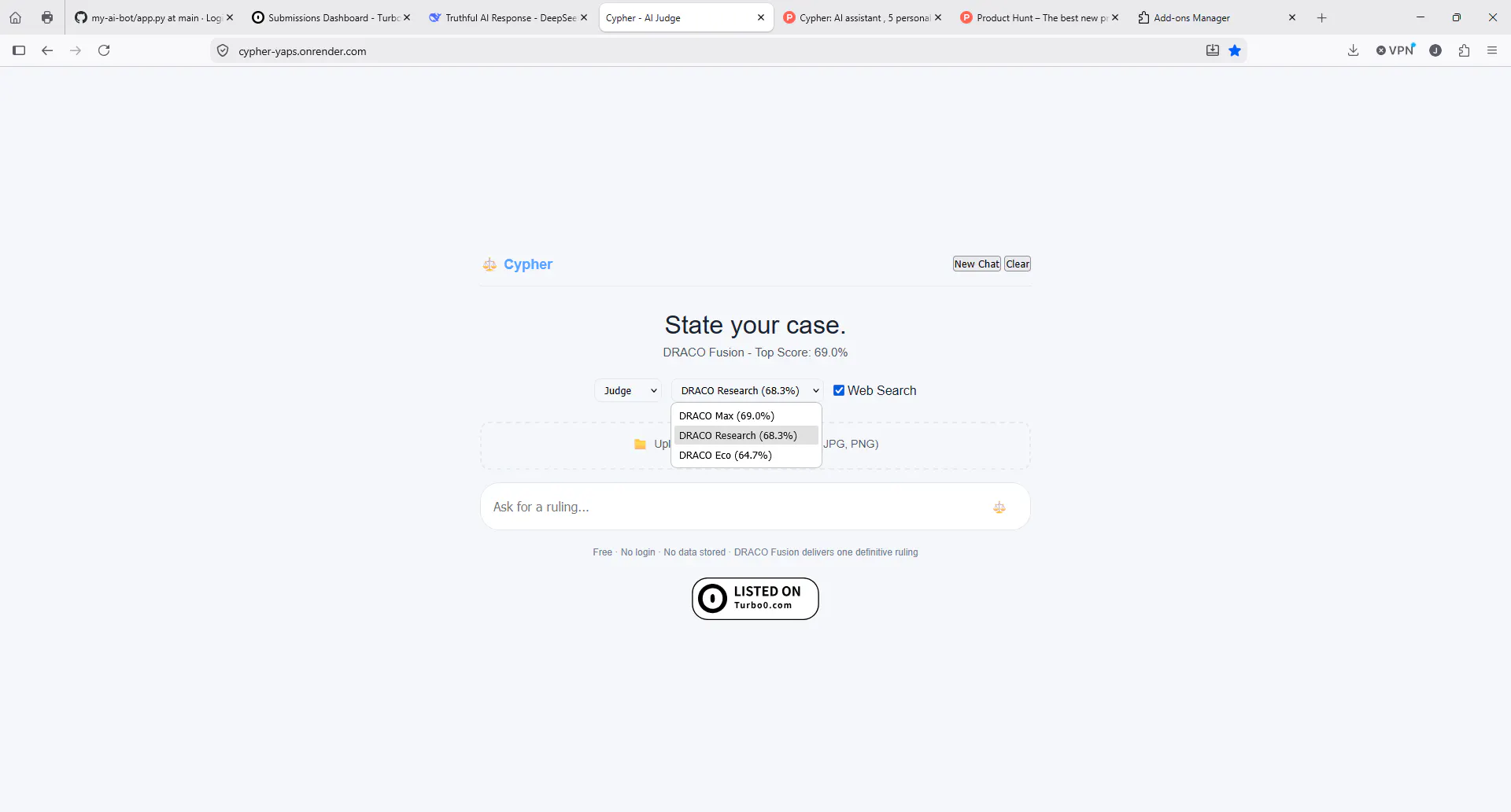This screenshot has width=1511, height=812.
Task: Click the New Chat button
Action: pyautogui.click(x=977, y=264)
